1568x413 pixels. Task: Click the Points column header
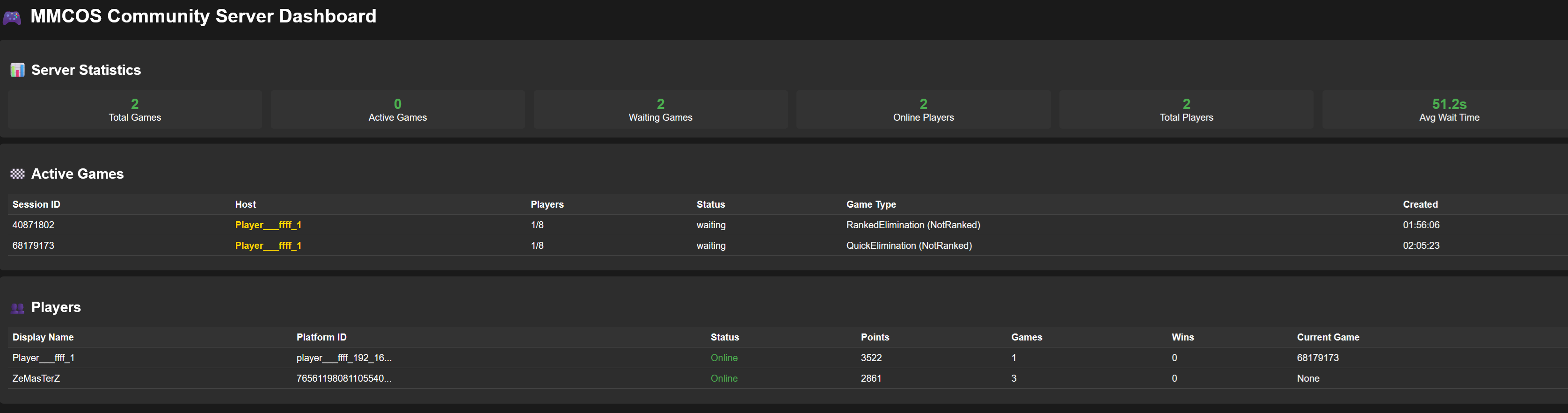pyautogui.click(x=875, y=337)
